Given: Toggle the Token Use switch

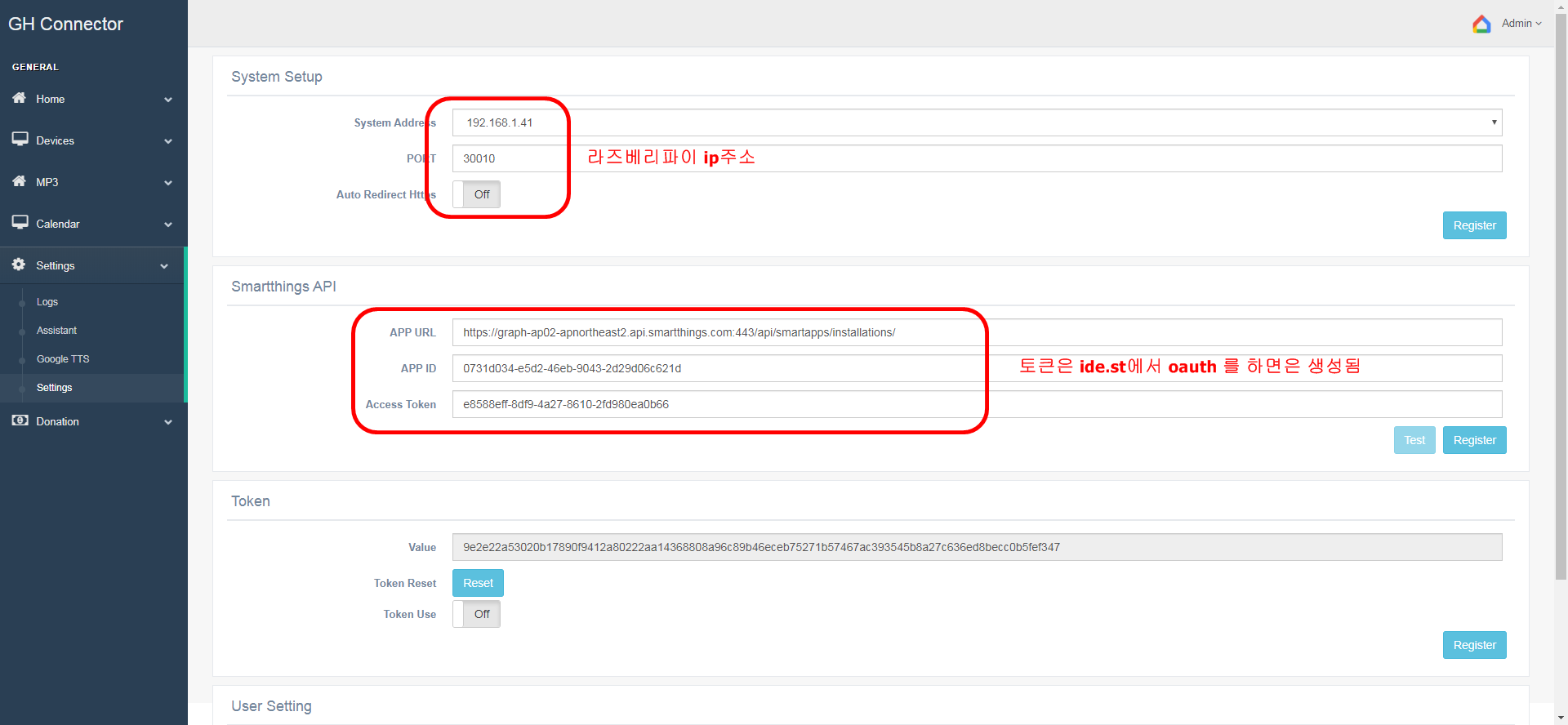Looking at the screenshot, I should (476, 614).
